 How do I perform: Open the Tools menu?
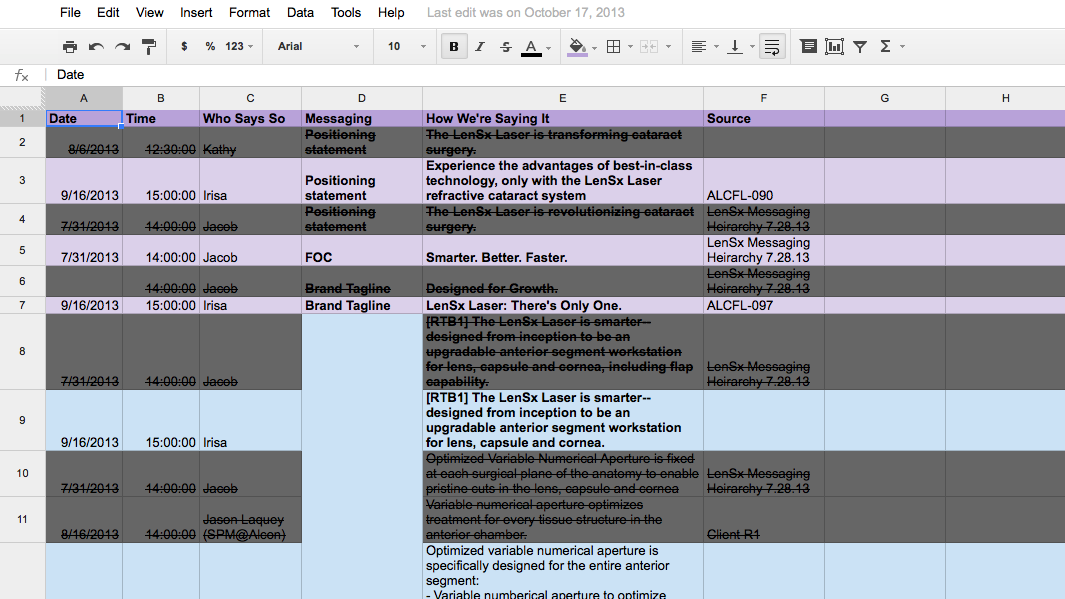coord(346,13)
